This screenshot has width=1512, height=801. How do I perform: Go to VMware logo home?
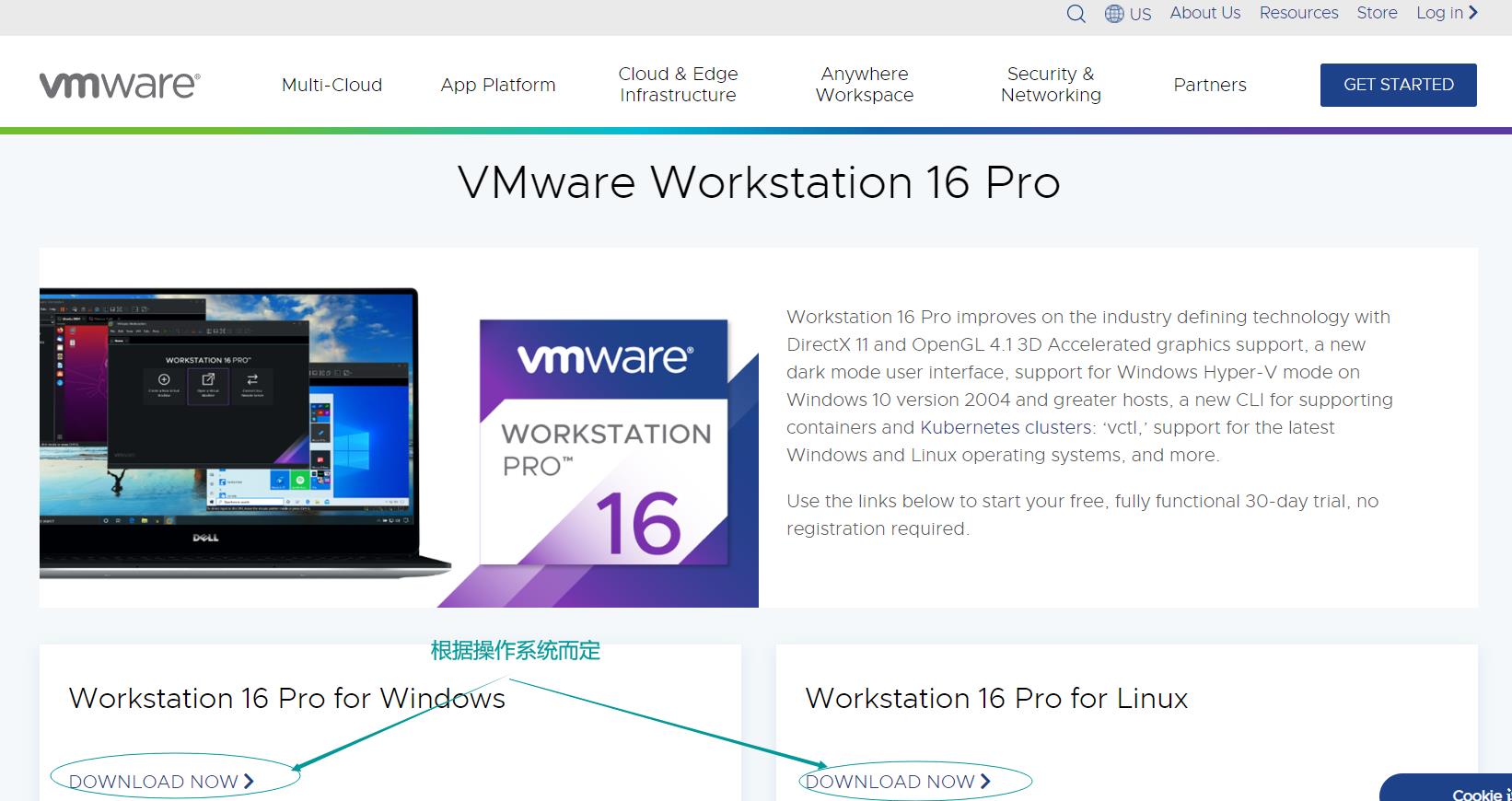pos(120,85)
